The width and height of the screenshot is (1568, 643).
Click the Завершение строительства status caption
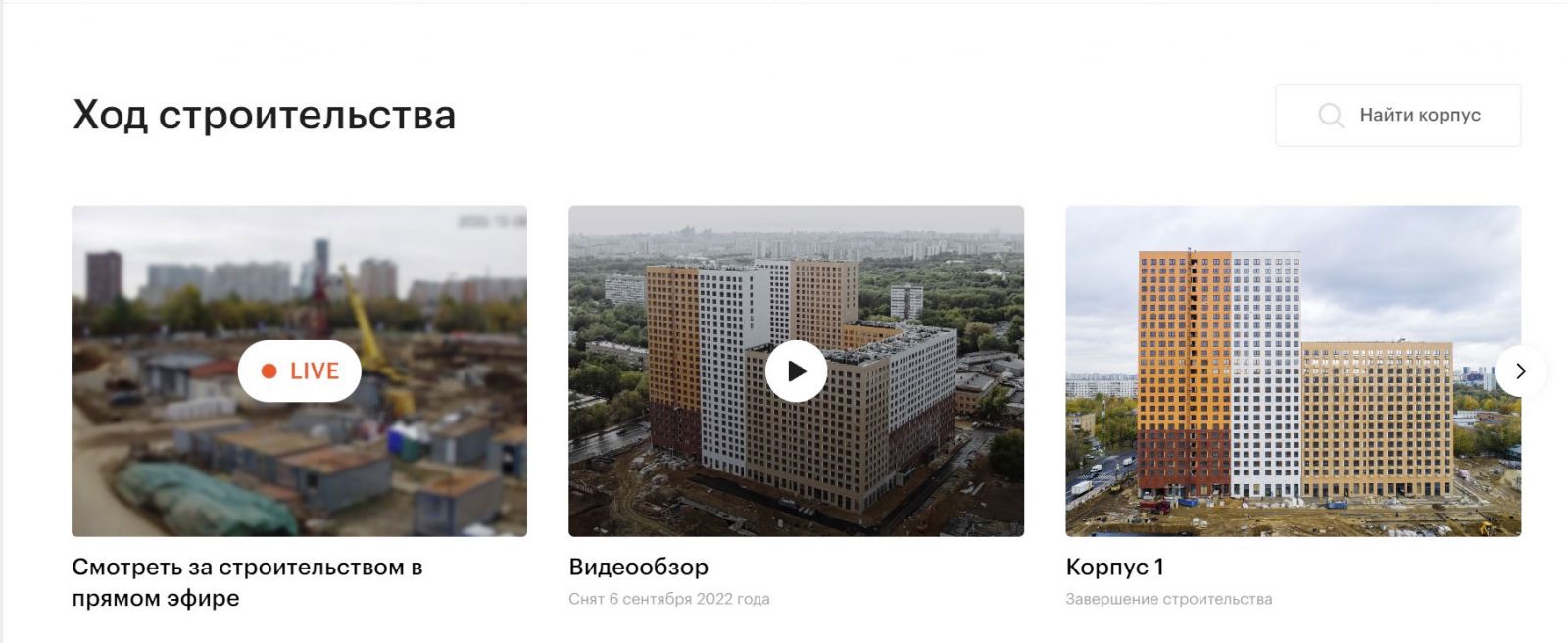pyautogui.click(x=1169, y=599)
